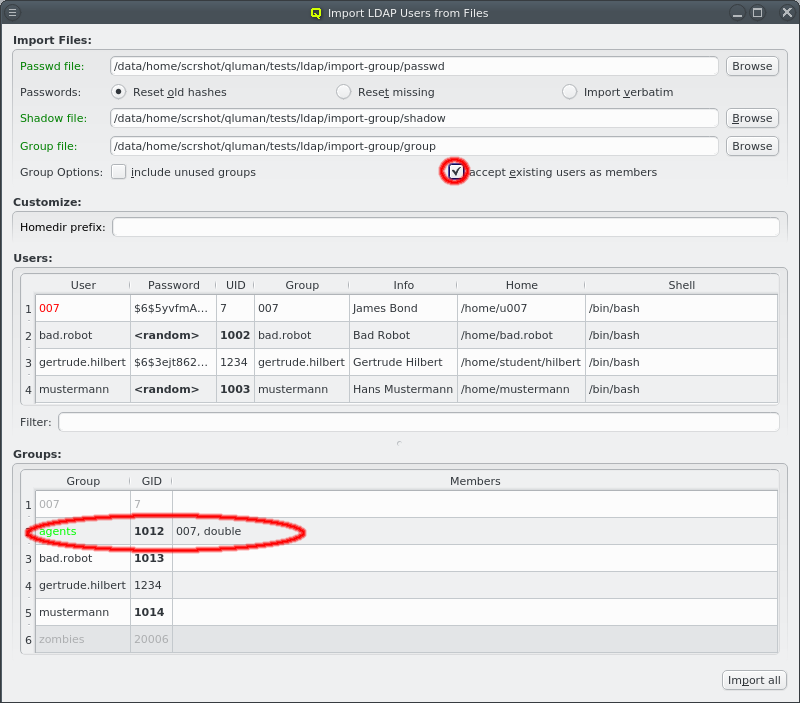
Task: Focus the Group file path field
Action: (x=414, y=146)
